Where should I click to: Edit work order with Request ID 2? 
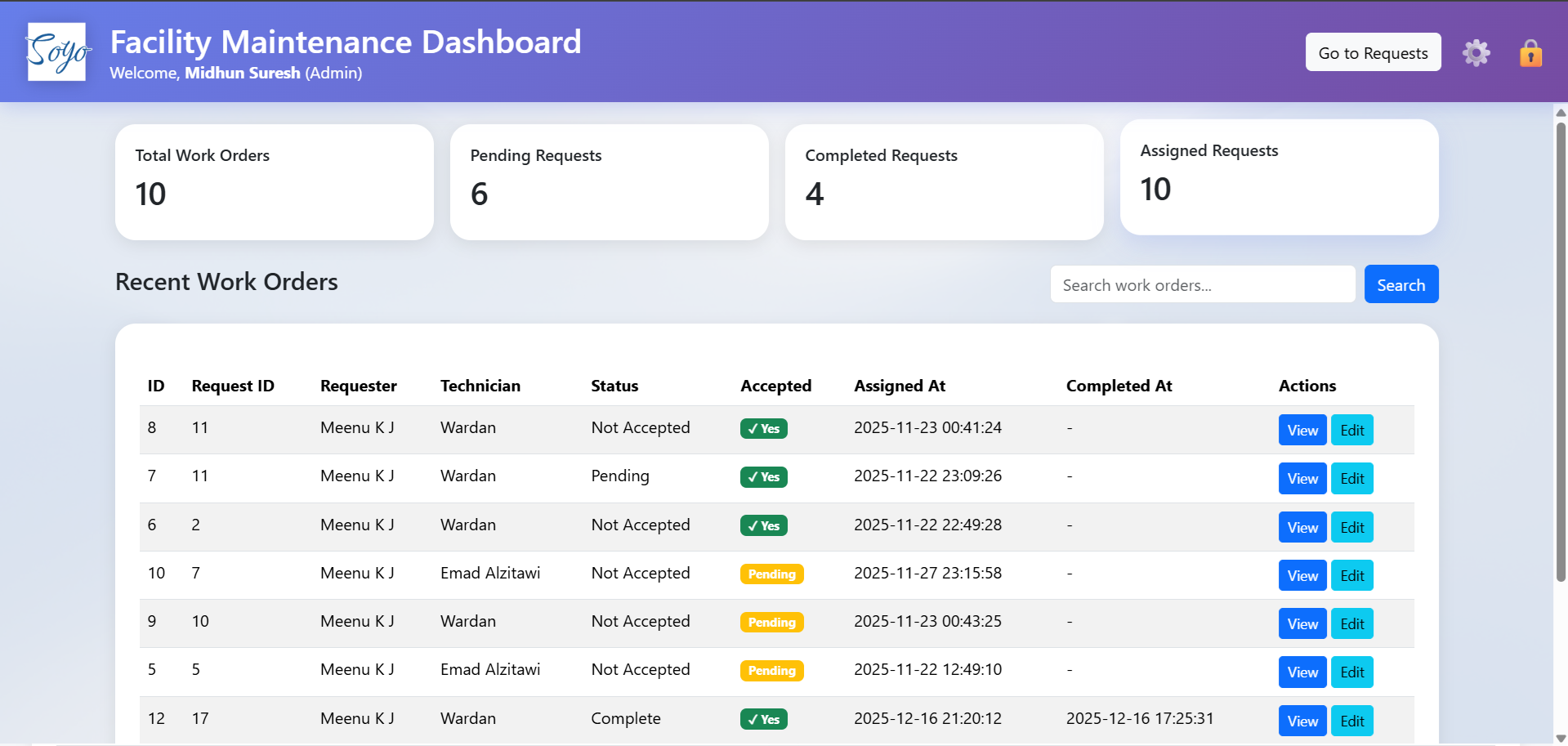click(x=1351, y=527)
